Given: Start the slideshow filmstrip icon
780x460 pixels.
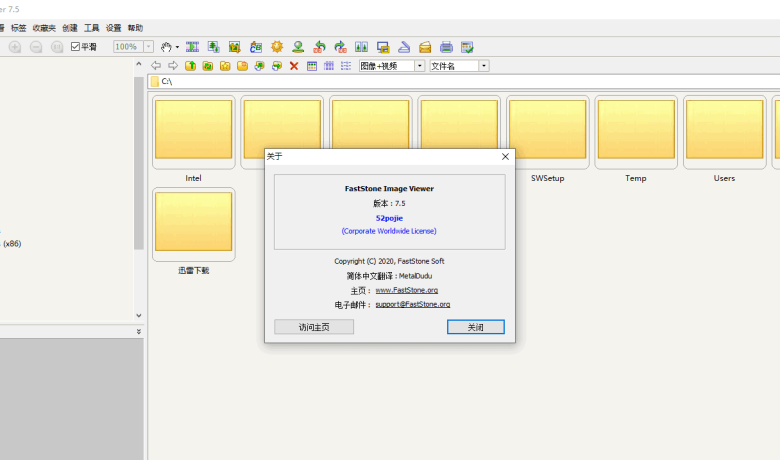Looking at the screenshot, I should pos(192,47).
